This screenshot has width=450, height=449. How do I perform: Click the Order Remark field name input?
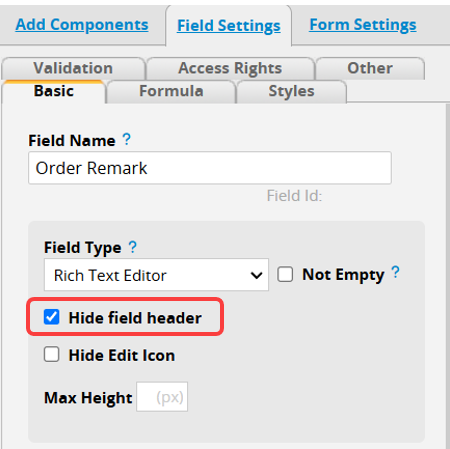210,168
